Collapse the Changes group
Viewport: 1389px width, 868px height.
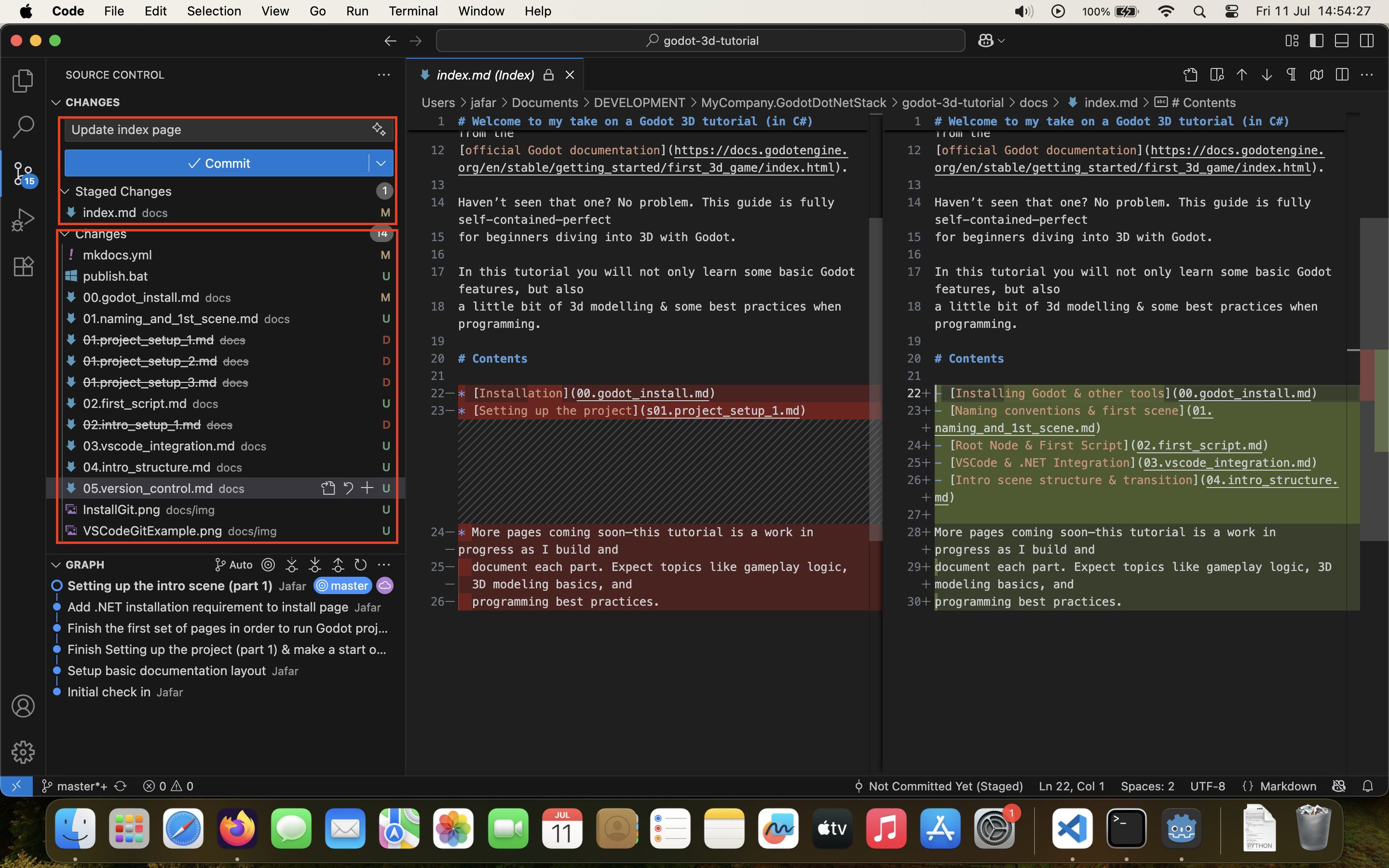pyautogui.click(x=65, y=234)
